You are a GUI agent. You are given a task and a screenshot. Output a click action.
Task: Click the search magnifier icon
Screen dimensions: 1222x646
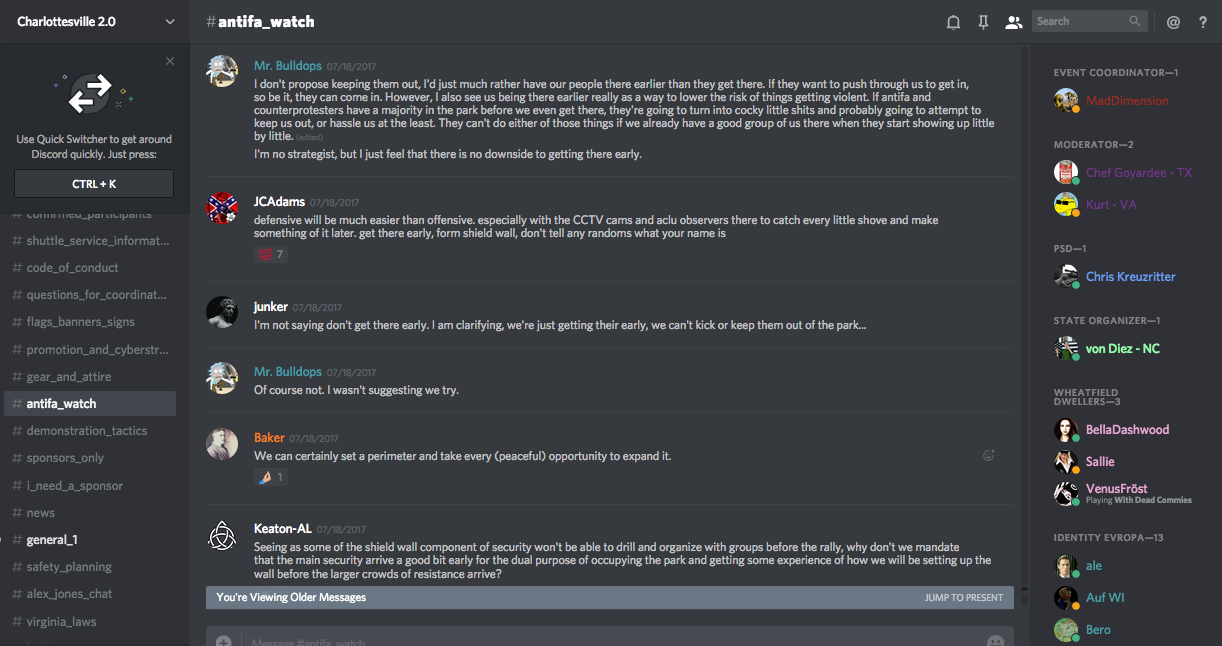point(1134,21)
